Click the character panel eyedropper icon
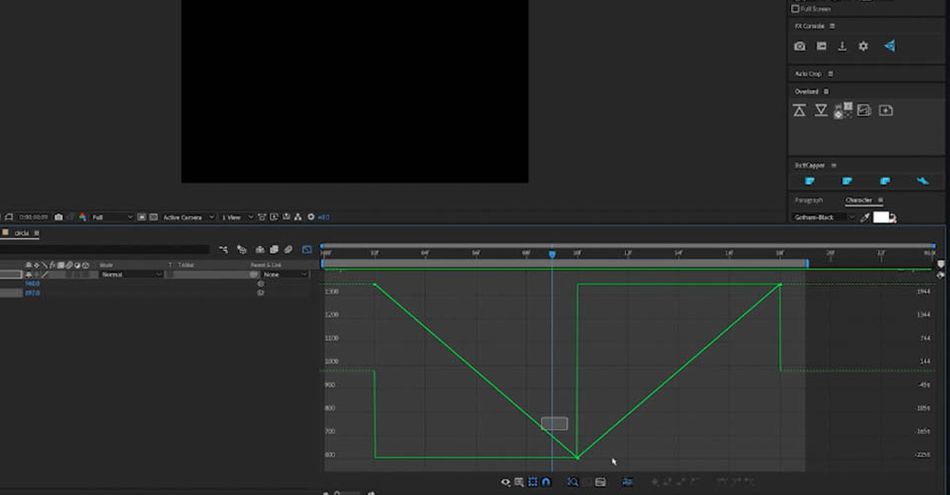This screenshot has height=495, width=950. point(865,217)
